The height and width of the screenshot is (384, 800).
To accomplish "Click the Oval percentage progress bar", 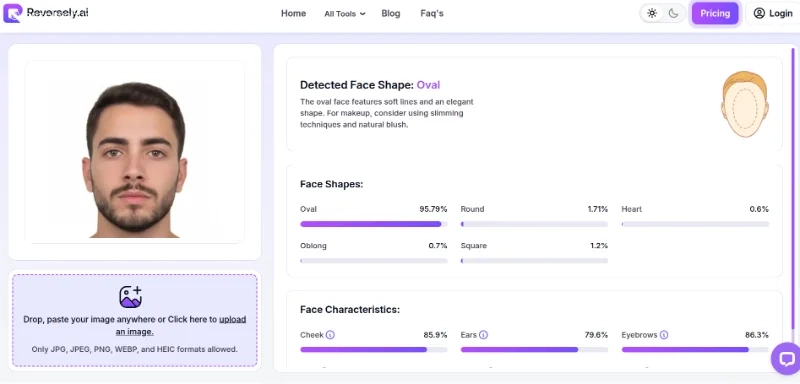I will click(x=373, y=224).
